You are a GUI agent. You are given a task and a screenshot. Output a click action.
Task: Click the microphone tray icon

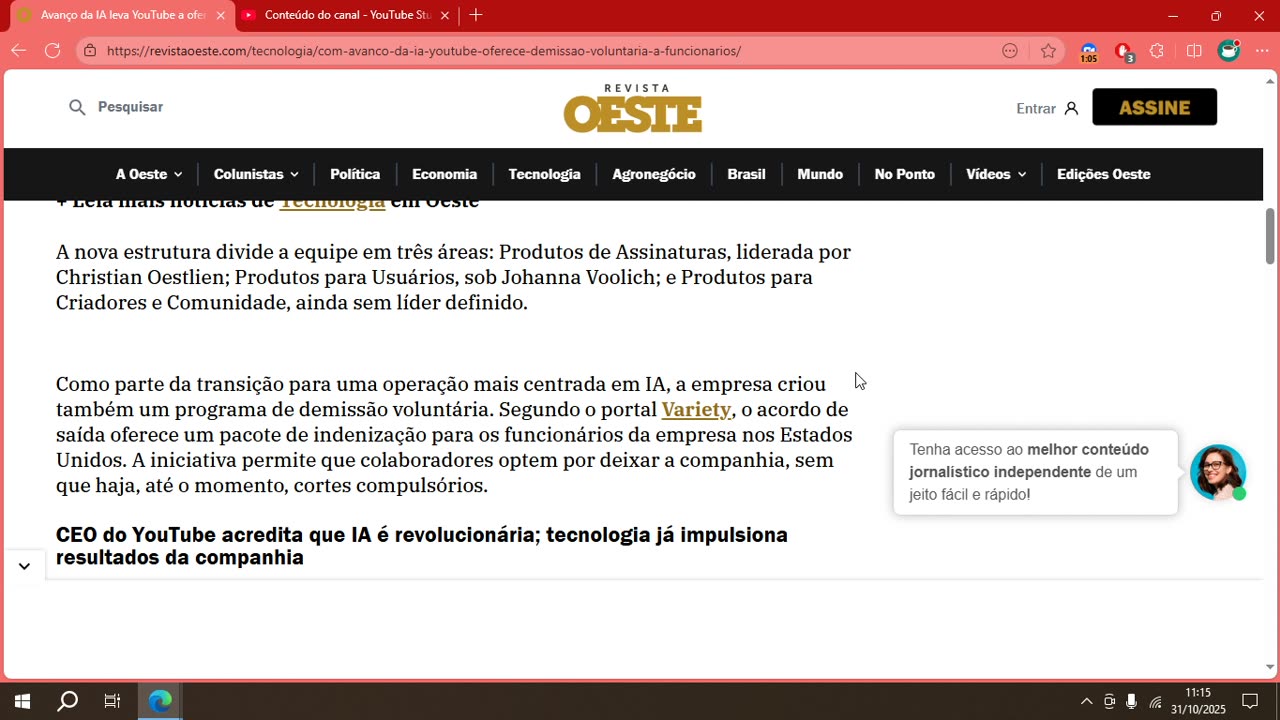(x=1131, y=701)
